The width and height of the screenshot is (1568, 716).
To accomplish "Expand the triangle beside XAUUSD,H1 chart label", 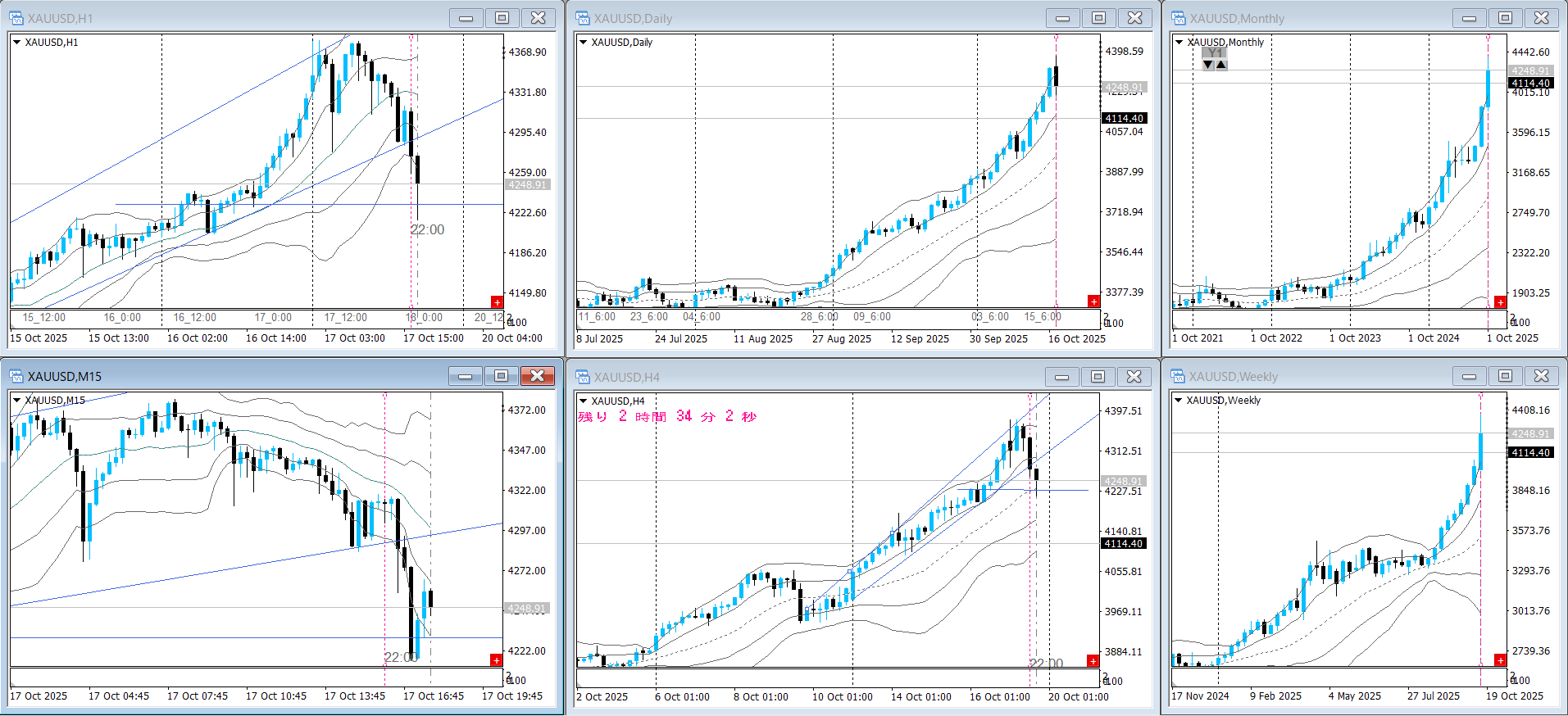I will (16, 43).
